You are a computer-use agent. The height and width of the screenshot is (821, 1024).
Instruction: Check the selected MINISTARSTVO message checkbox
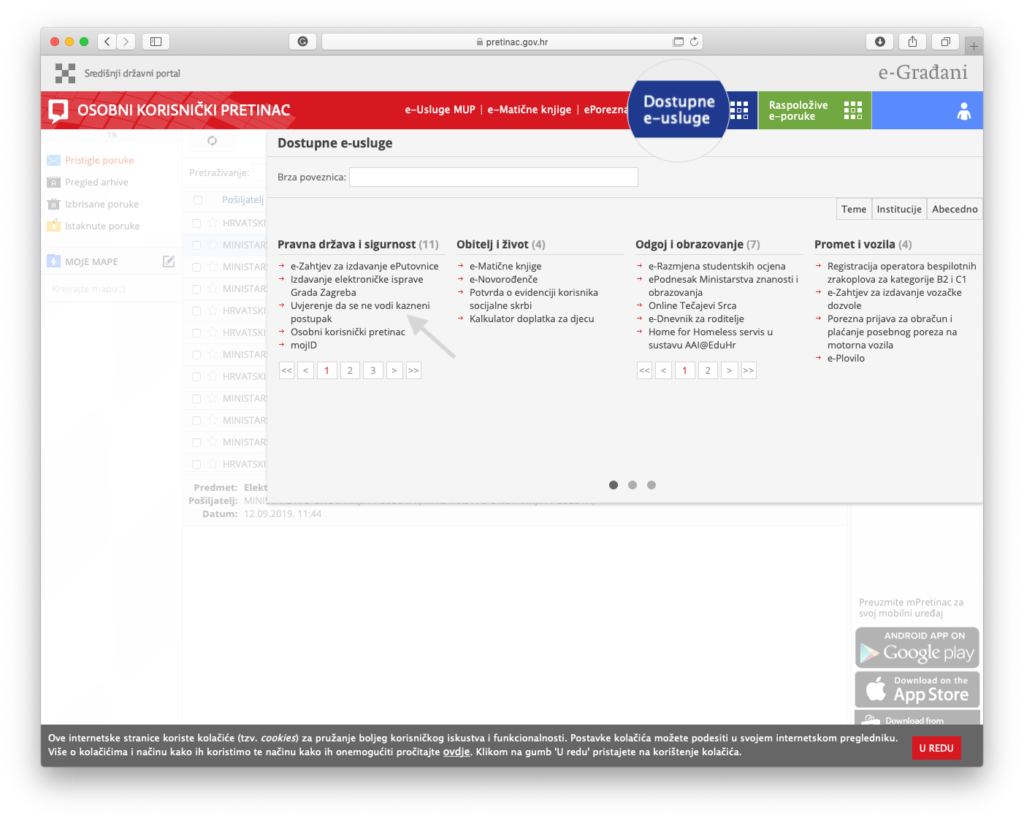point(196,244)
